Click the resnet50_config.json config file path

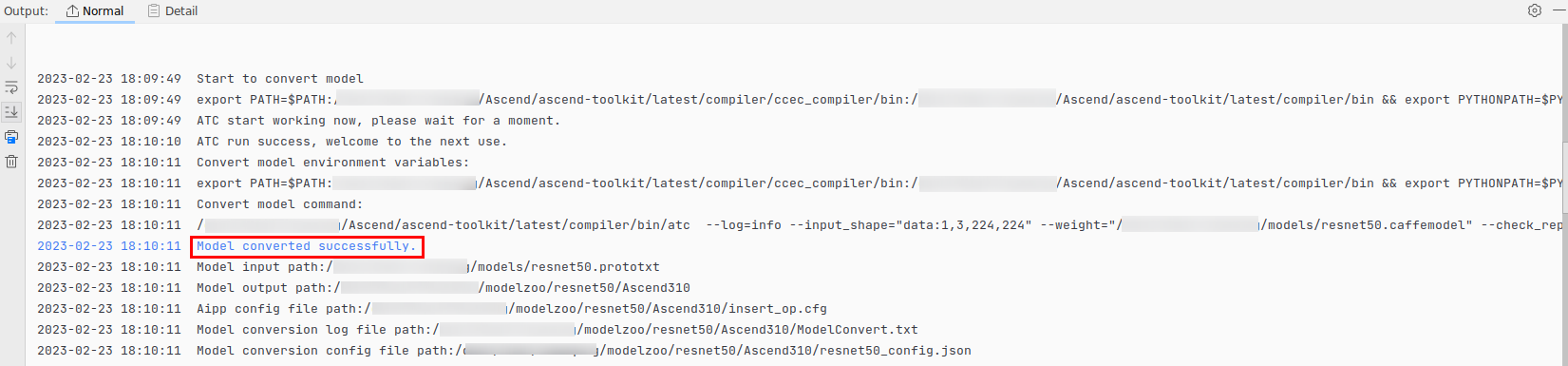pyautogui.click(x=717, y=351)
